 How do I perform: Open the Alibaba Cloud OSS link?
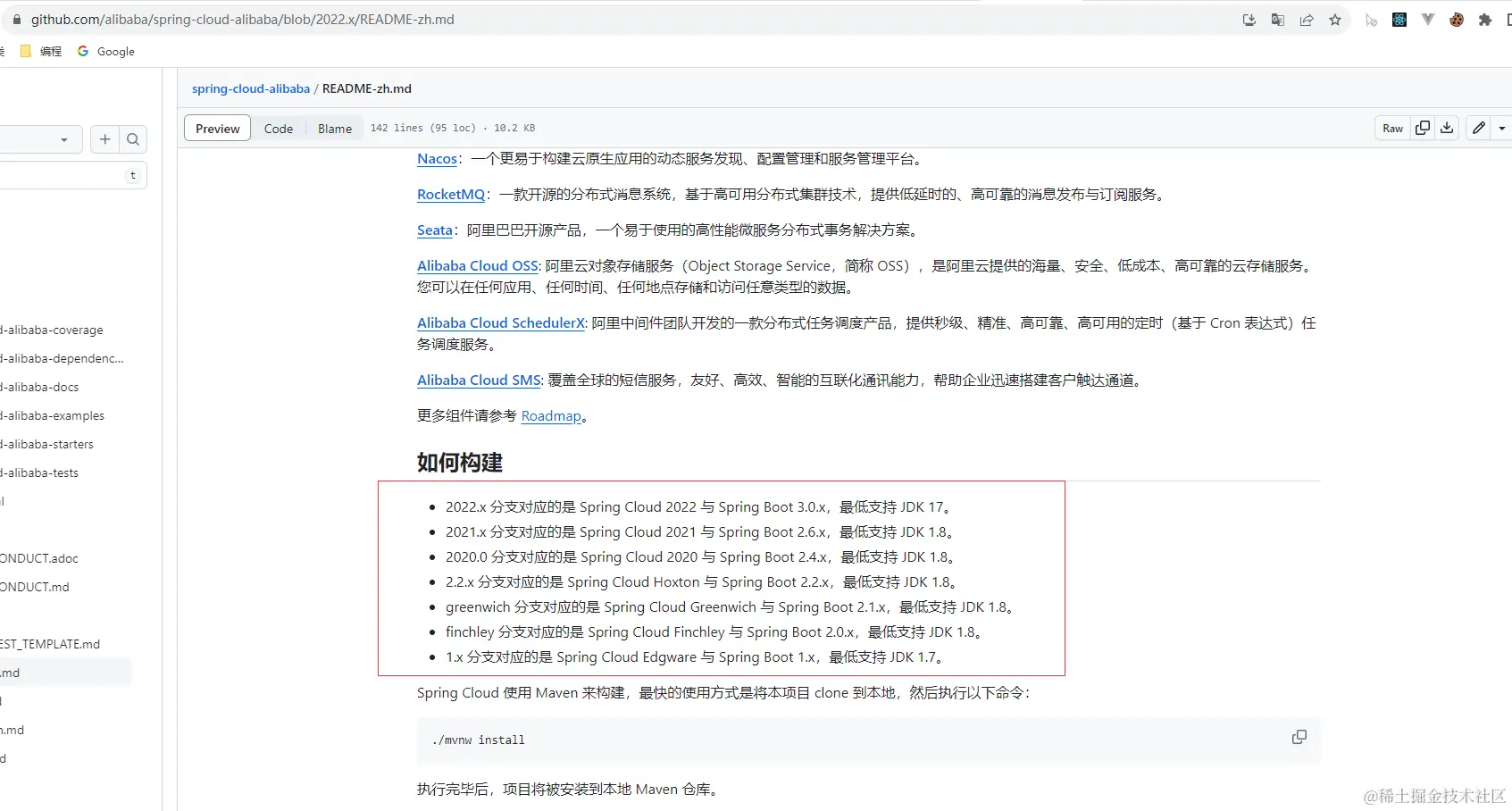[x=478, y=266]
